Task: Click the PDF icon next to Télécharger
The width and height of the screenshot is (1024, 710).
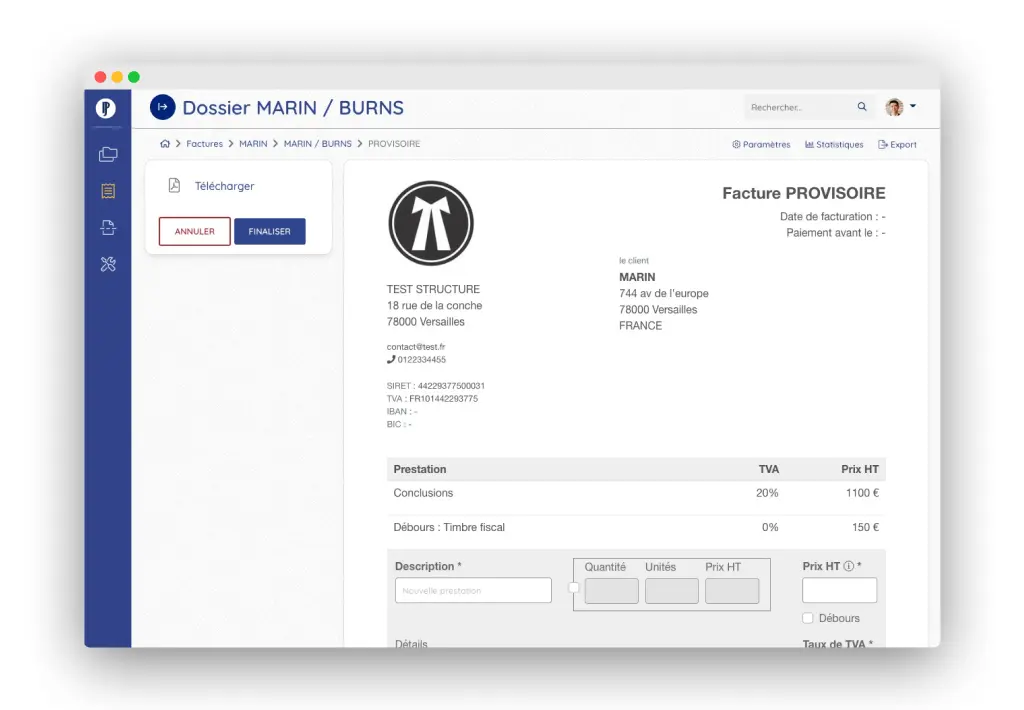Action: click(x=174, y=186)
